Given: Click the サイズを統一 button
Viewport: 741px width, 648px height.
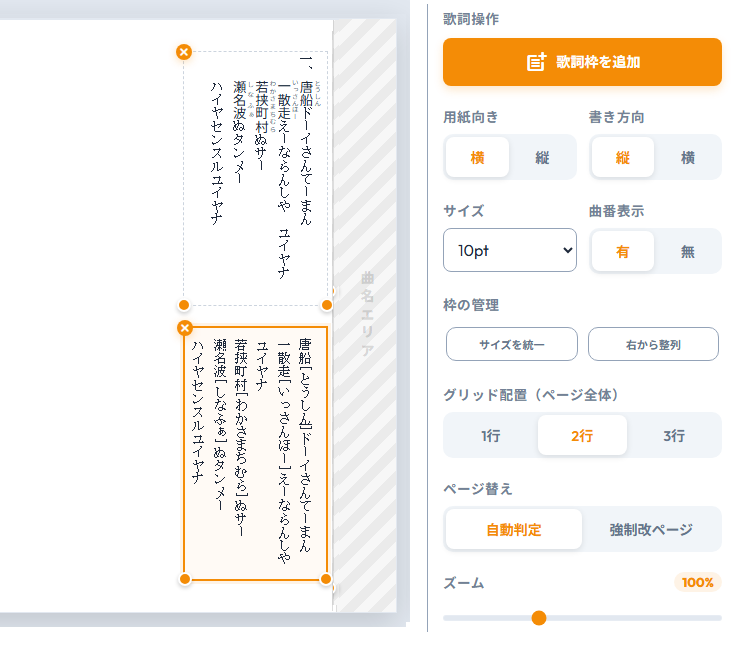Looking at the screenshot, I should pos(511,344).
